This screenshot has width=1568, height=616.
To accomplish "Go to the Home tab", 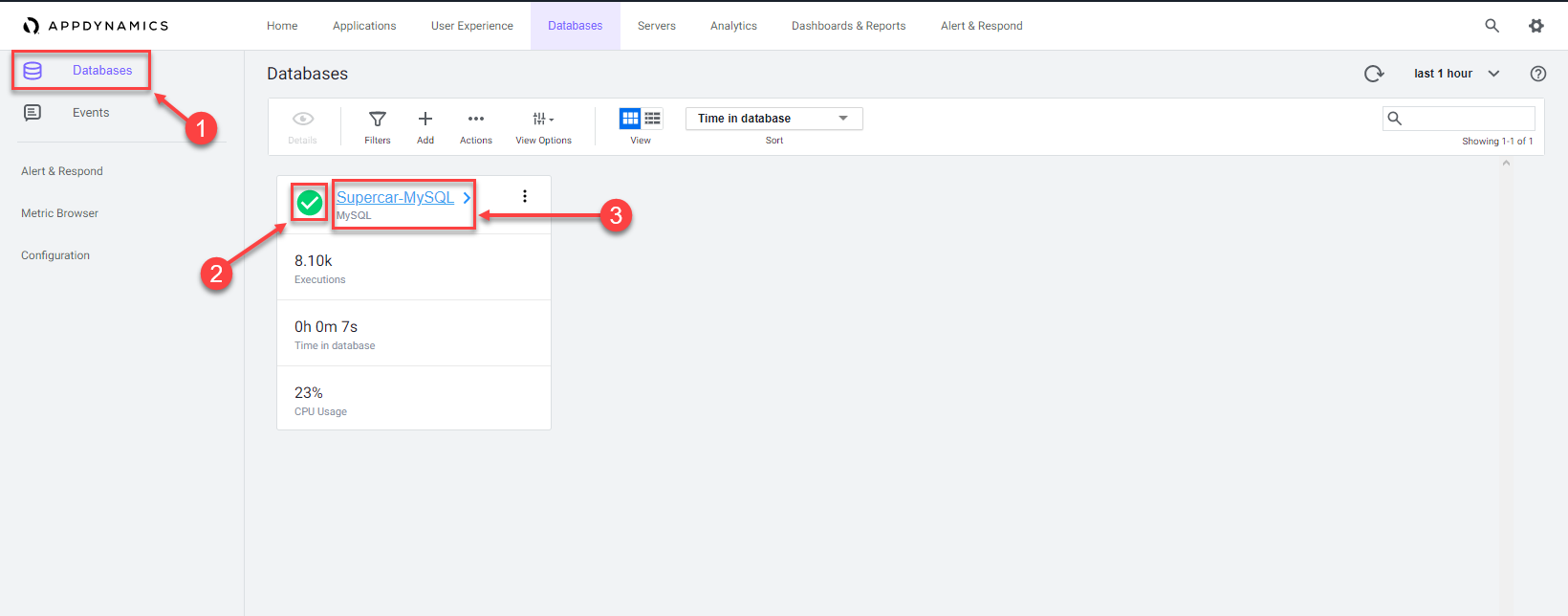I will [282, 26].
